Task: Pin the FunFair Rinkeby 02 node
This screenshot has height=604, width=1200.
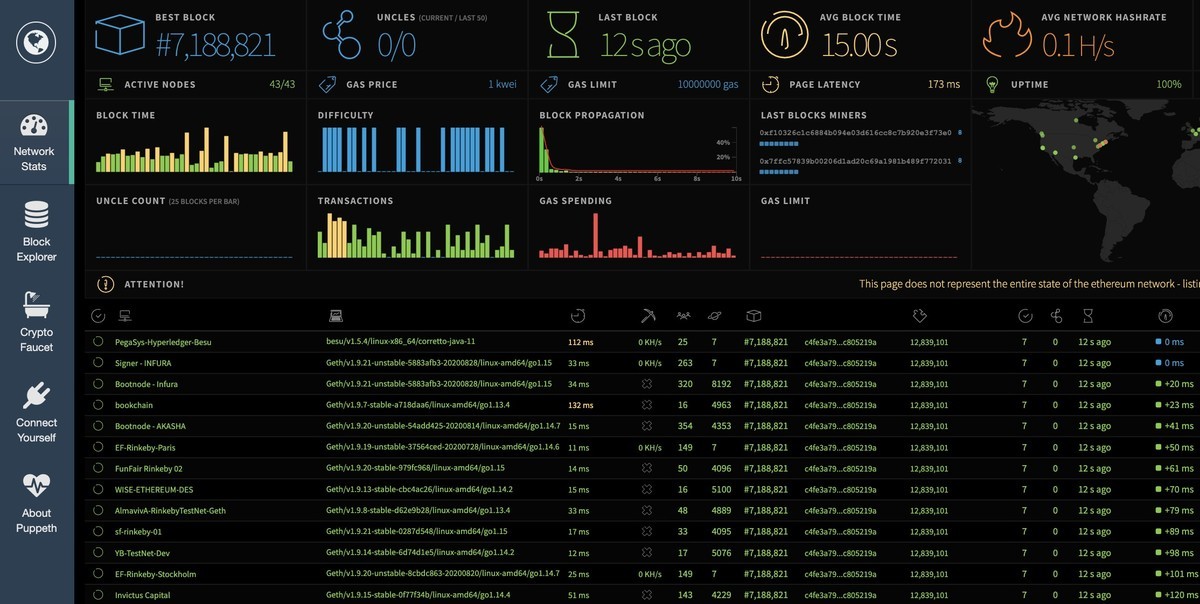Action: (98, 468)
